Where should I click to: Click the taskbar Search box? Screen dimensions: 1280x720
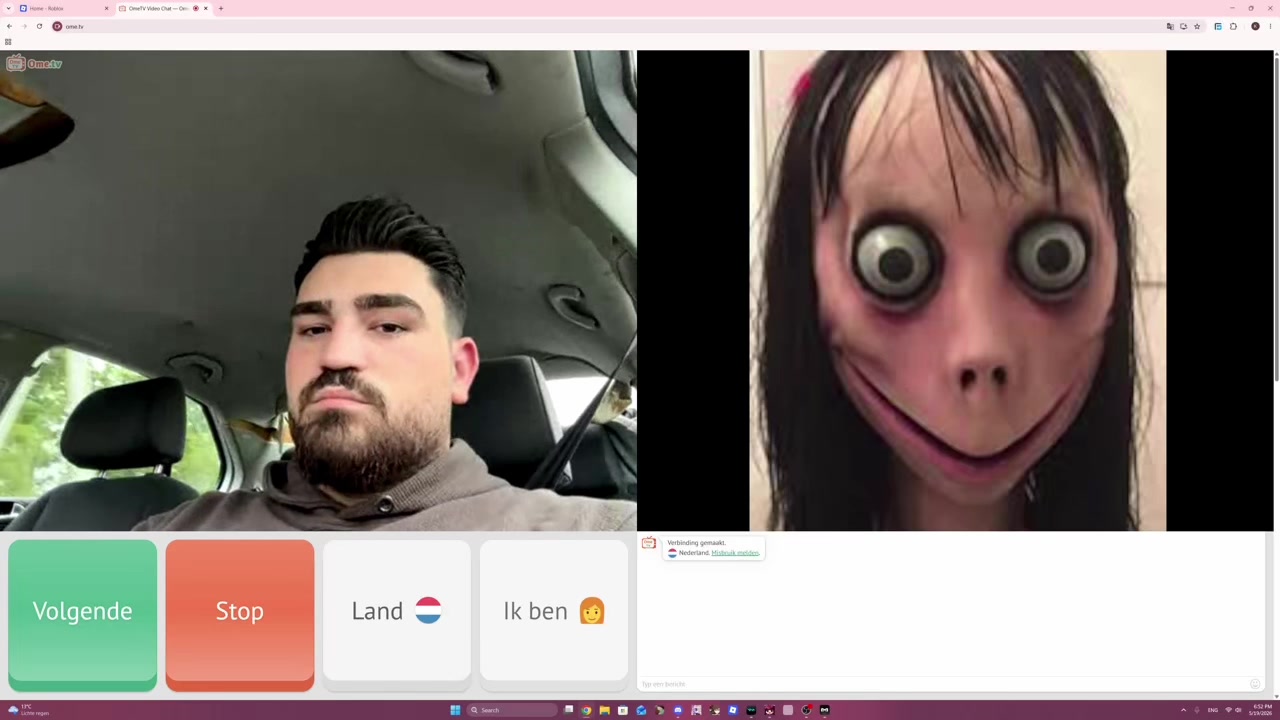tap(512, 710)
